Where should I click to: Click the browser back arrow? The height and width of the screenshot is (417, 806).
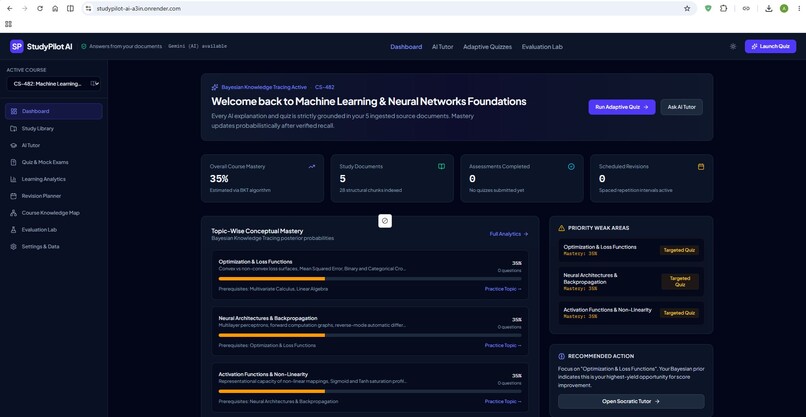[x=9, y=9]
